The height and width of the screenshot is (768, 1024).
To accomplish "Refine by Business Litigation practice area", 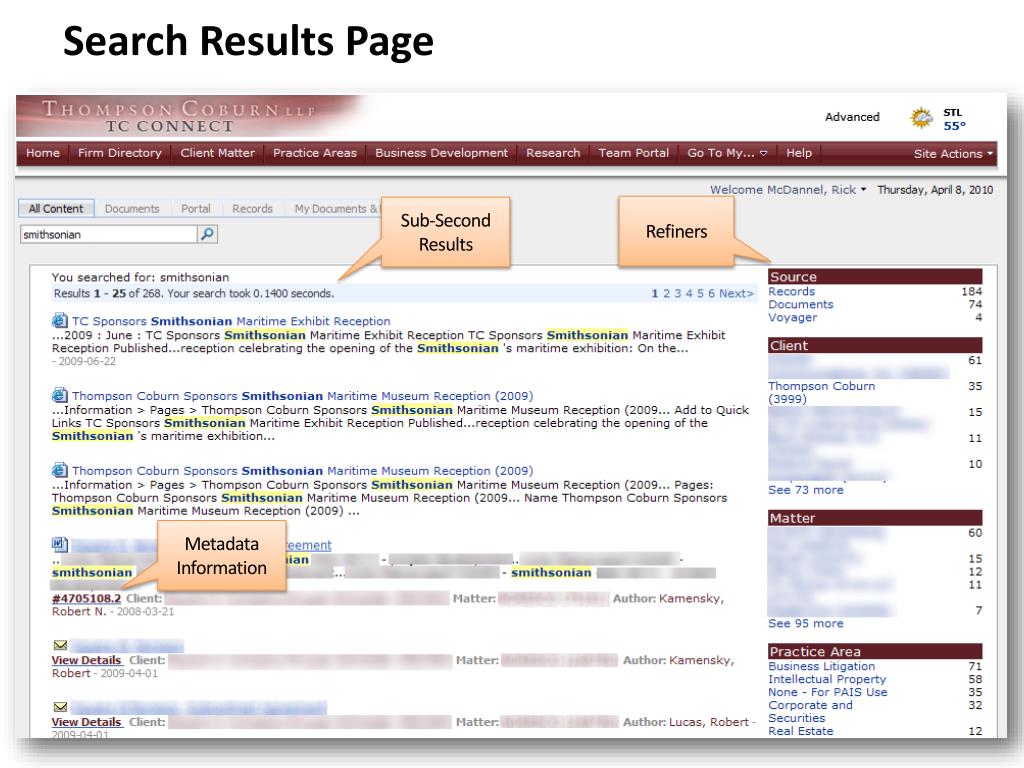I will pos(822,666).
